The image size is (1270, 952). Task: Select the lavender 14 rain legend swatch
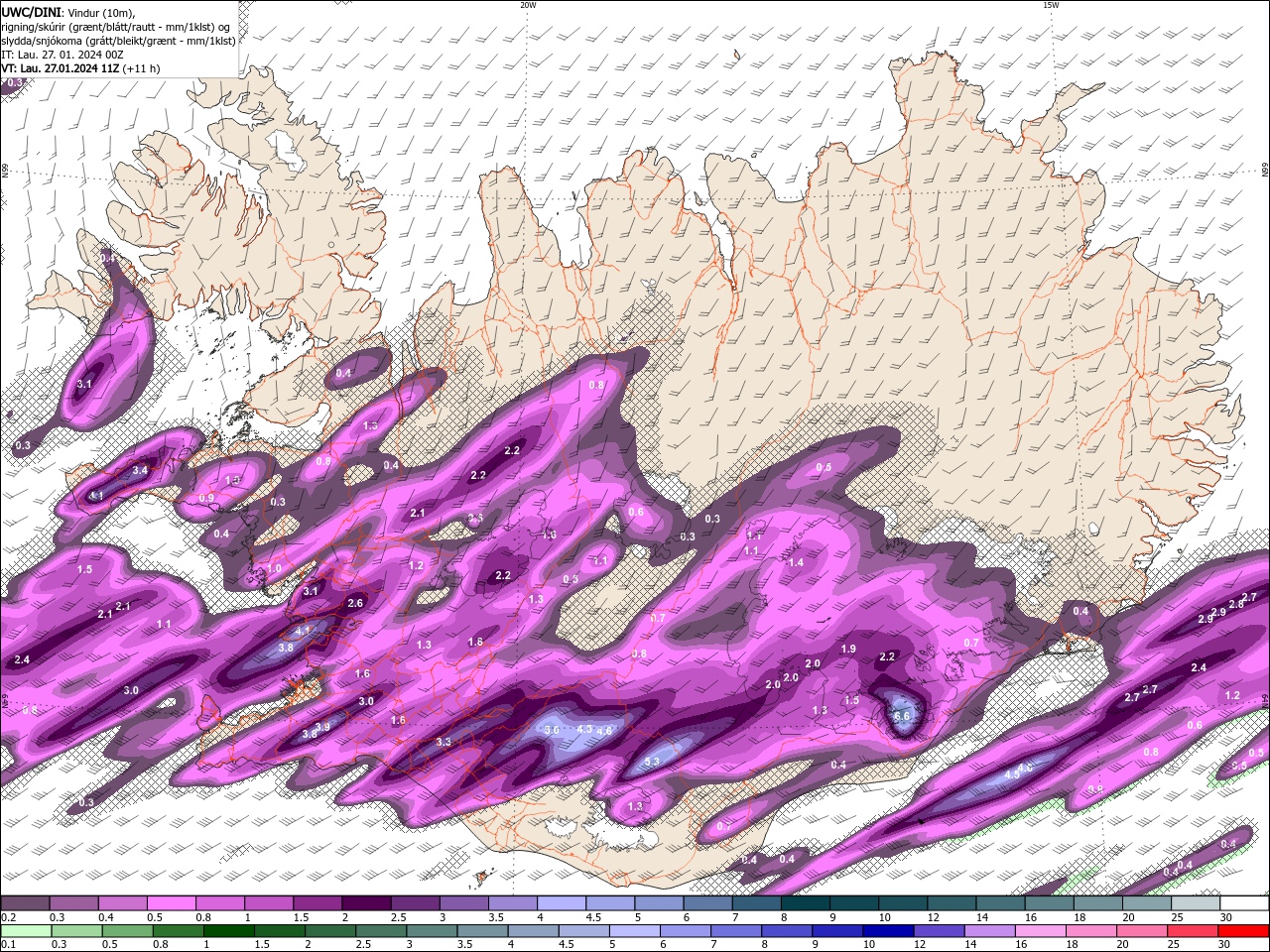(989, 930)
